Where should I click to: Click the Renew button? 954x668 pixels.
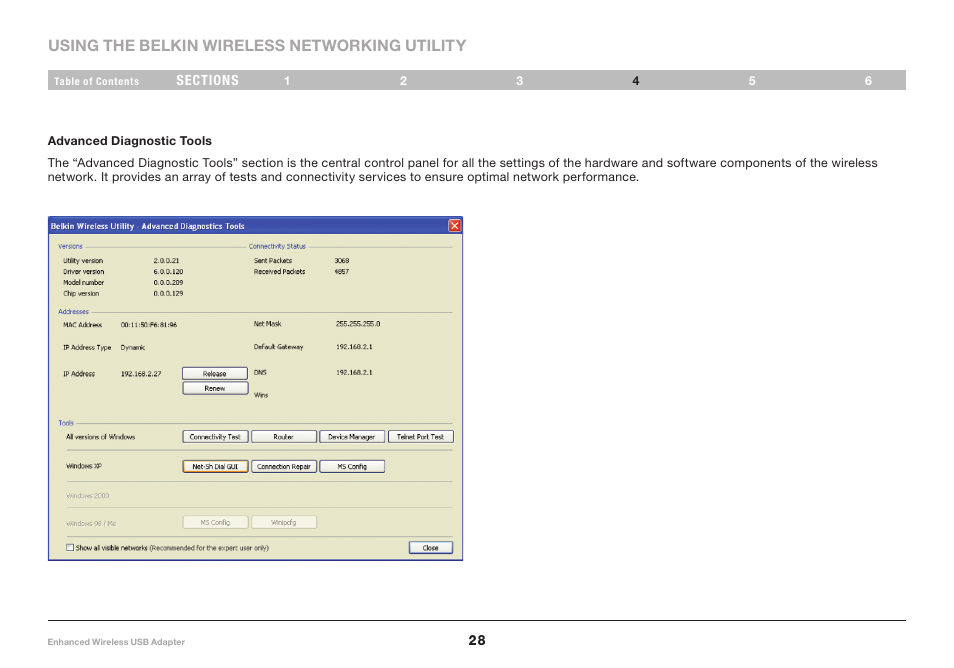click(215, 388)
